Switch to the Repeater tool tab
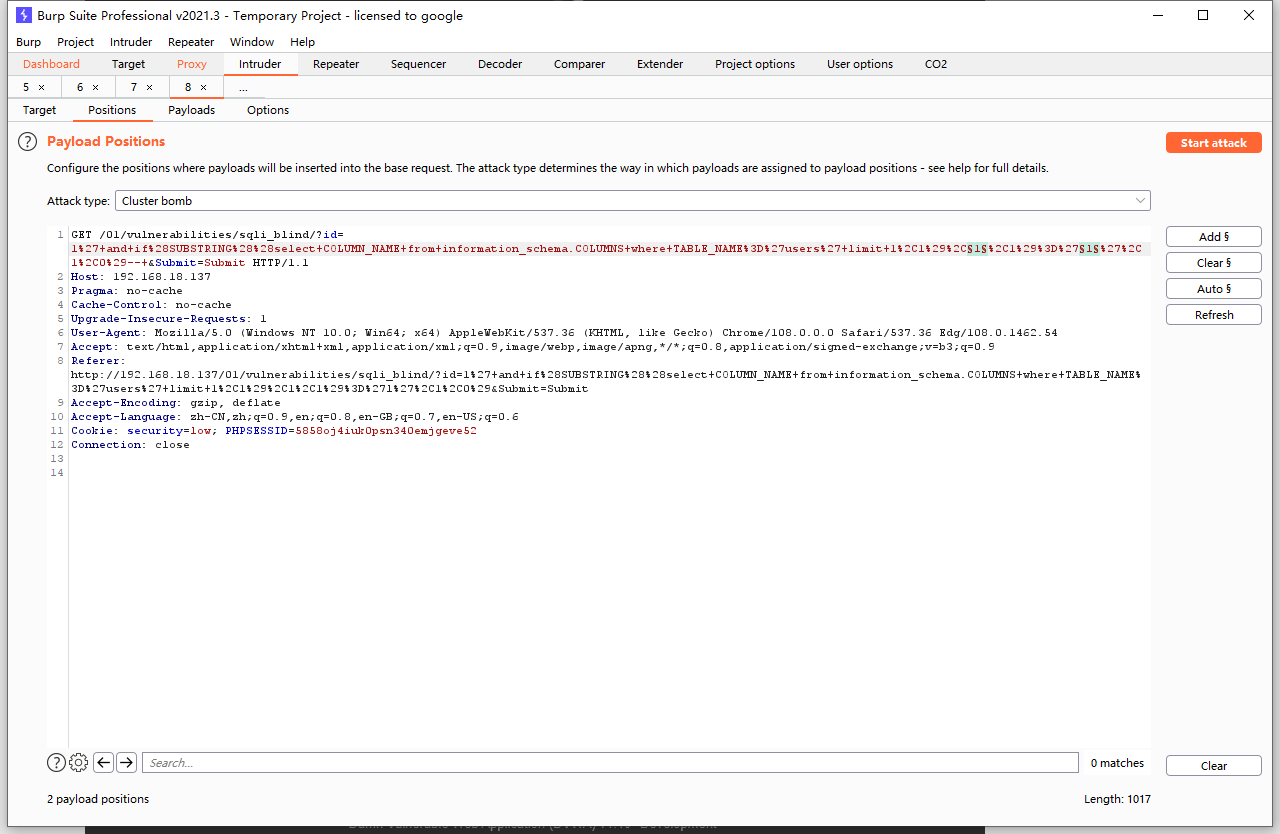The width and height of the screenshot is (1280, 834). tap(336, 64)
